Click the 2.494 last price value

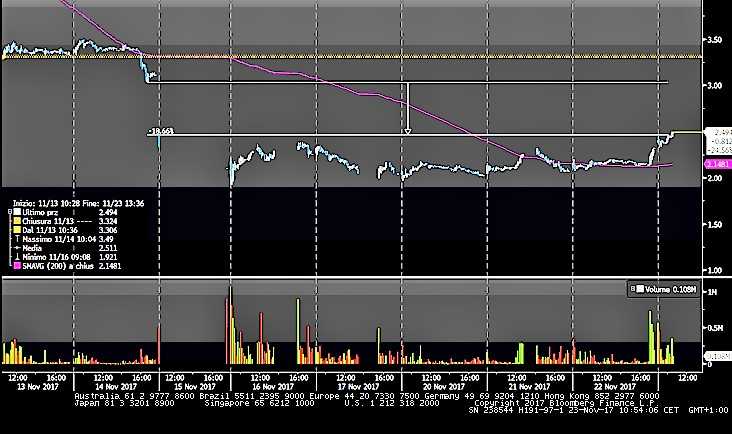click(x=108, y=212)
